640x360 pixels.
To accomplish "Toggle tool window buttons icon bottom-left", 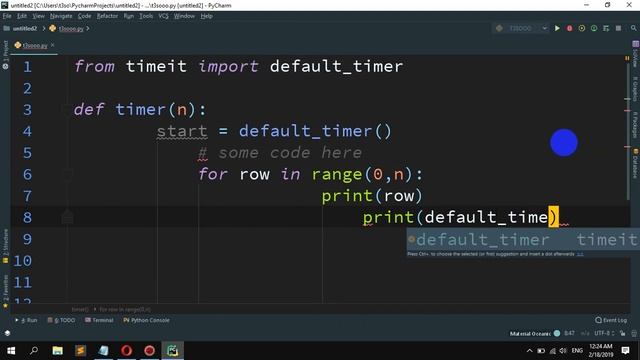I will click(7, 333).
